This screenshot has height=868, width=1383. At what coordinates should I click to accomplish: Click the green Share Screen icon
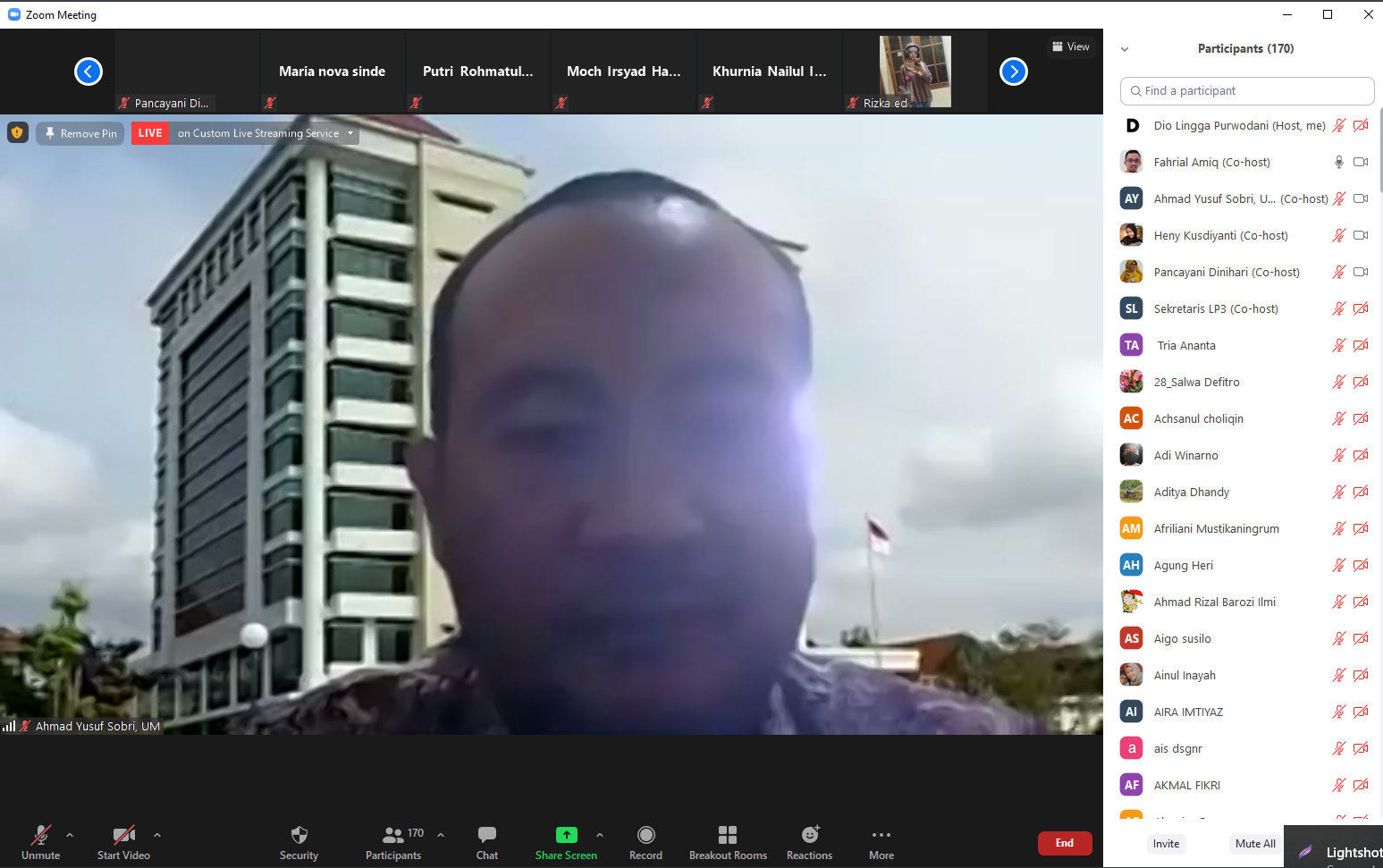pyautogui.click(x=566, y=835)
